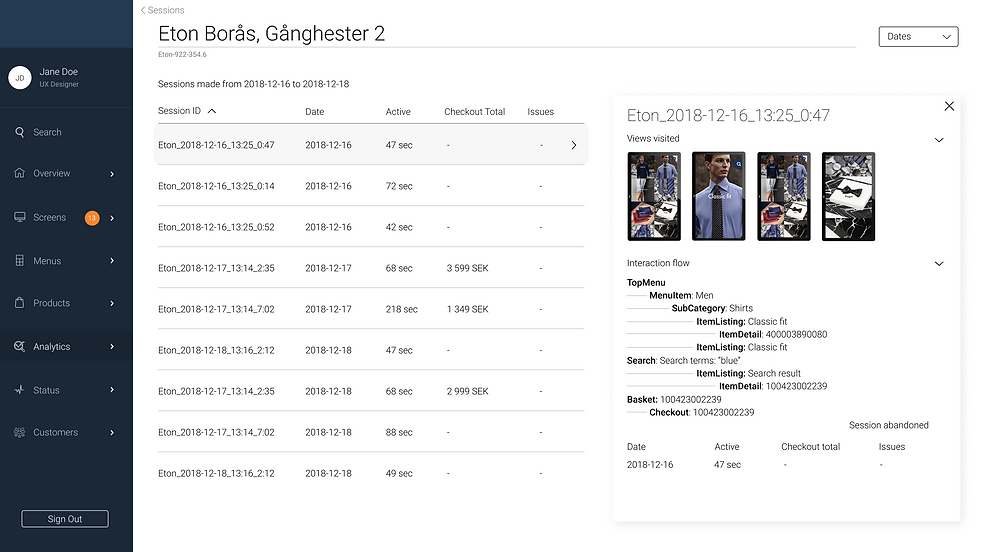Collapse the Views visited section
This screenshot has width=982, height=552.
(x=939, y=140)
